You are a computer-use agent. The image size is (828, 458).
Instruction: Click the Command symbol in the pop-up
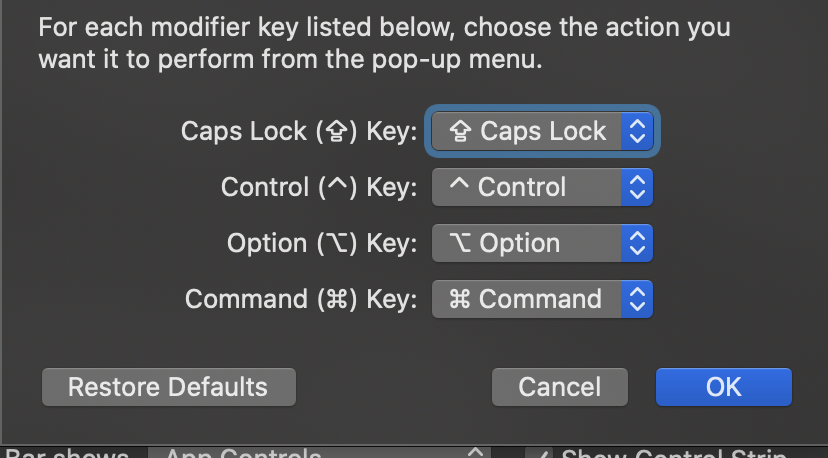tap(461, 299)
